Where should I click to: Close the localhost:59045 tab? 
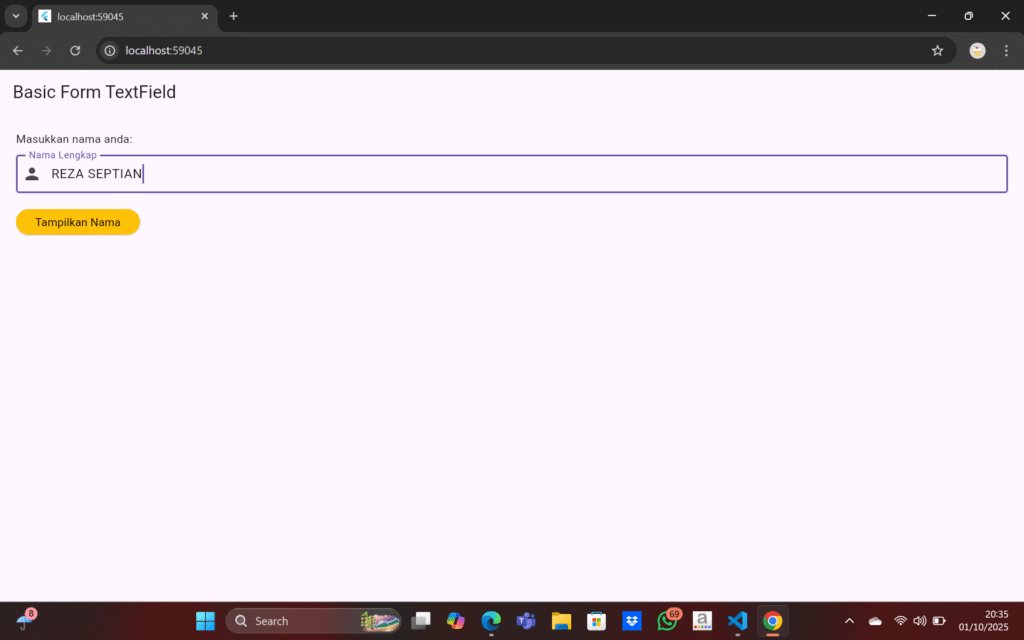[x=204, y=17]
